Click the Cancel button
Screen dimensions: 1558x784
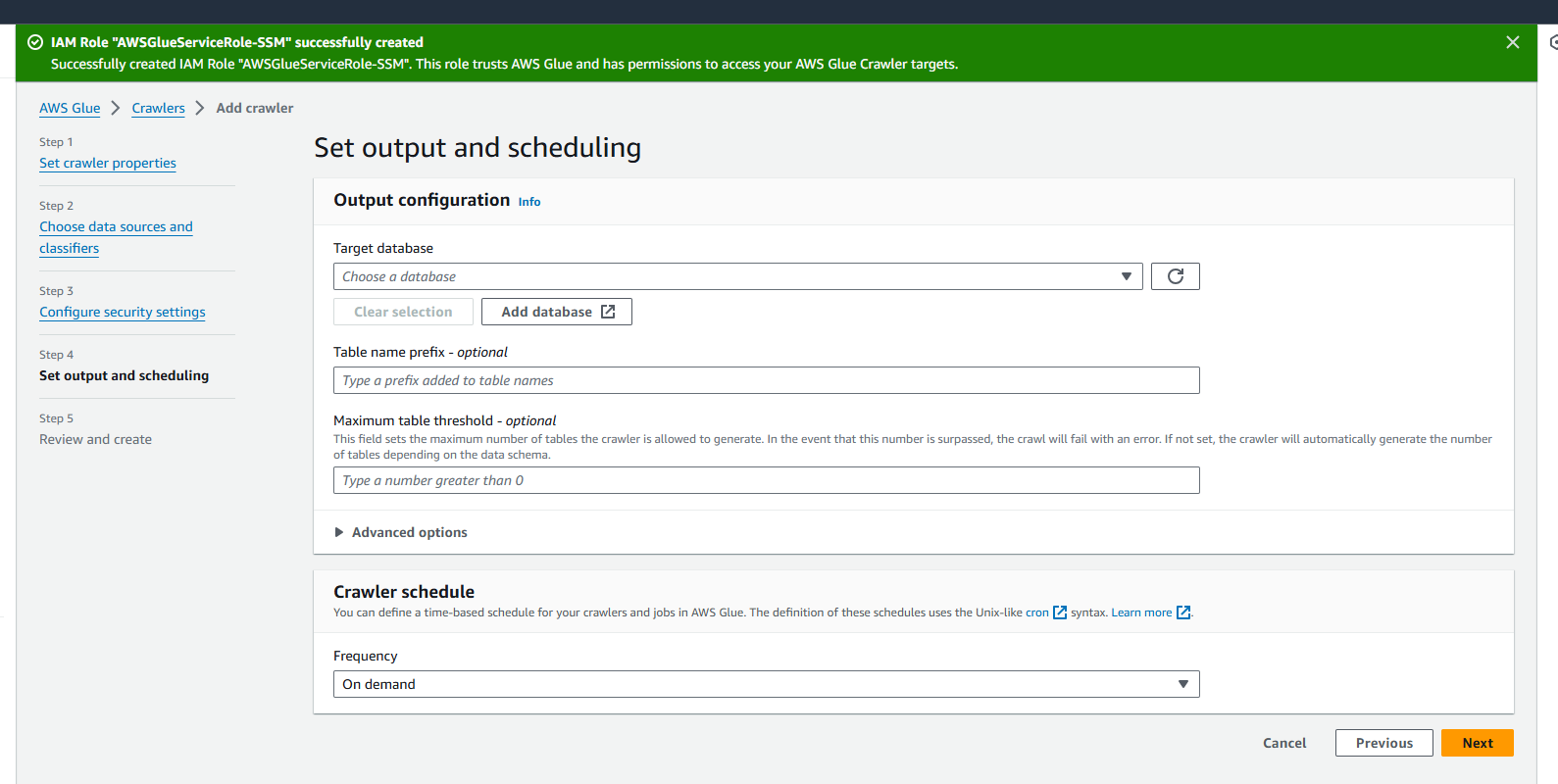[1284, 743]
